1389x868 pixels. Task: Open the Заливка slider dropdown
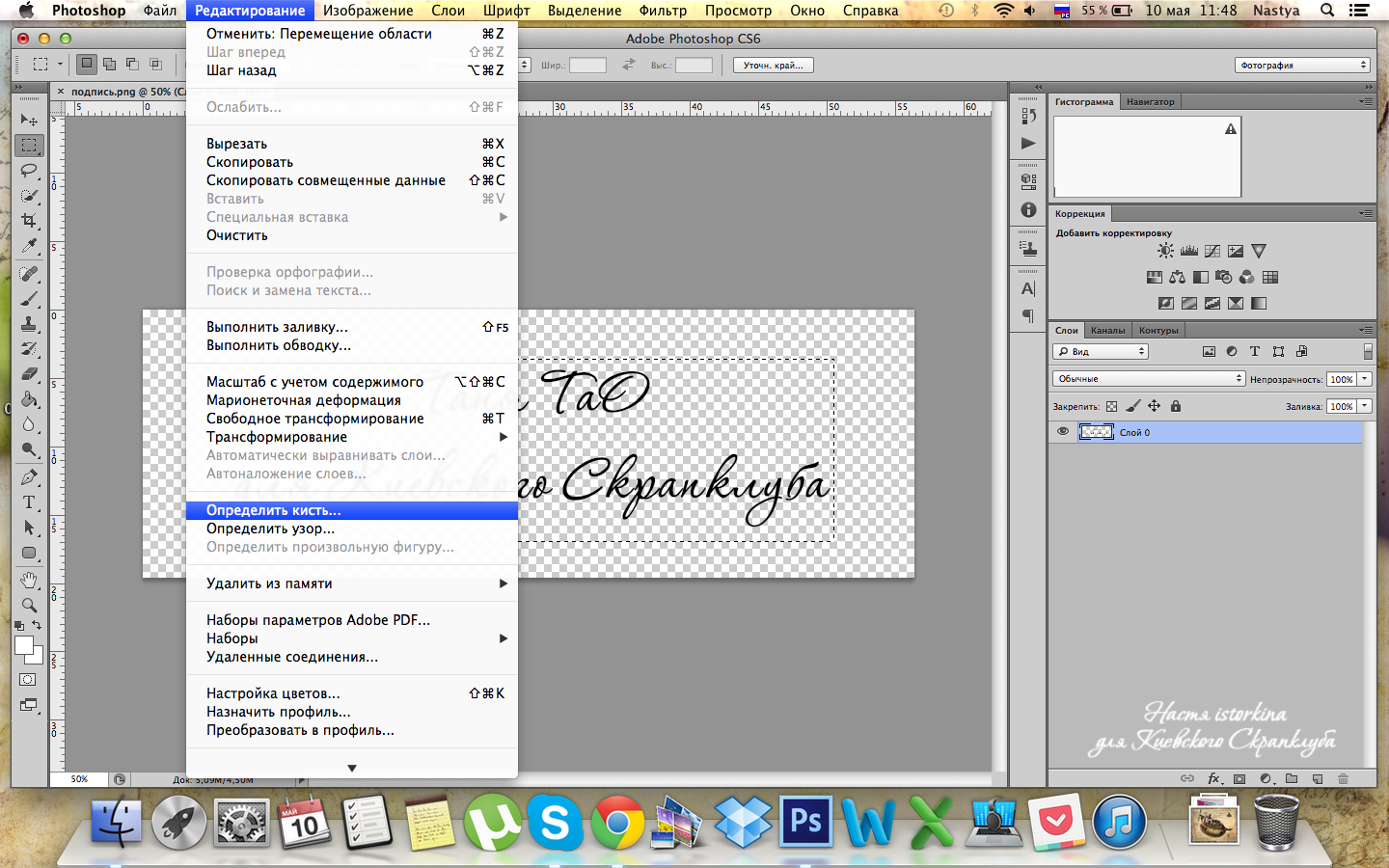point(1365,406)
